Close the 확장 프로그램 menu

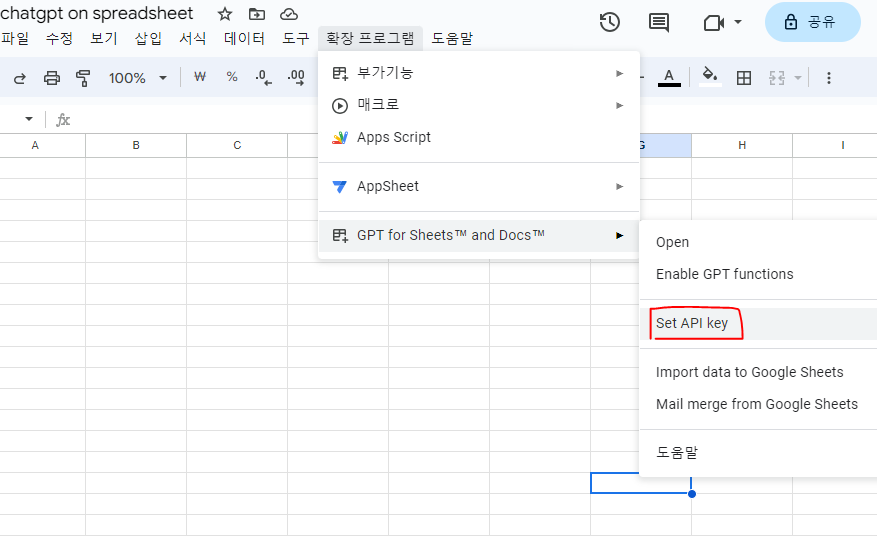[x=370, y=38]
